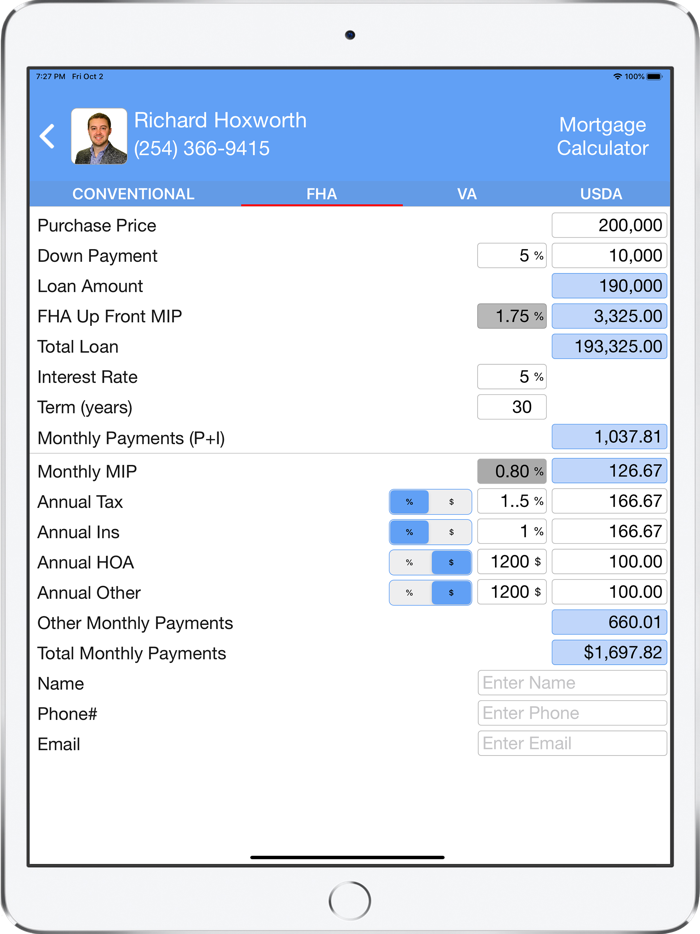Tap the Up Front MIP amount 3,325.00
Image resolution: width=700 pixels, height=934 pixels.
point(609,316)
